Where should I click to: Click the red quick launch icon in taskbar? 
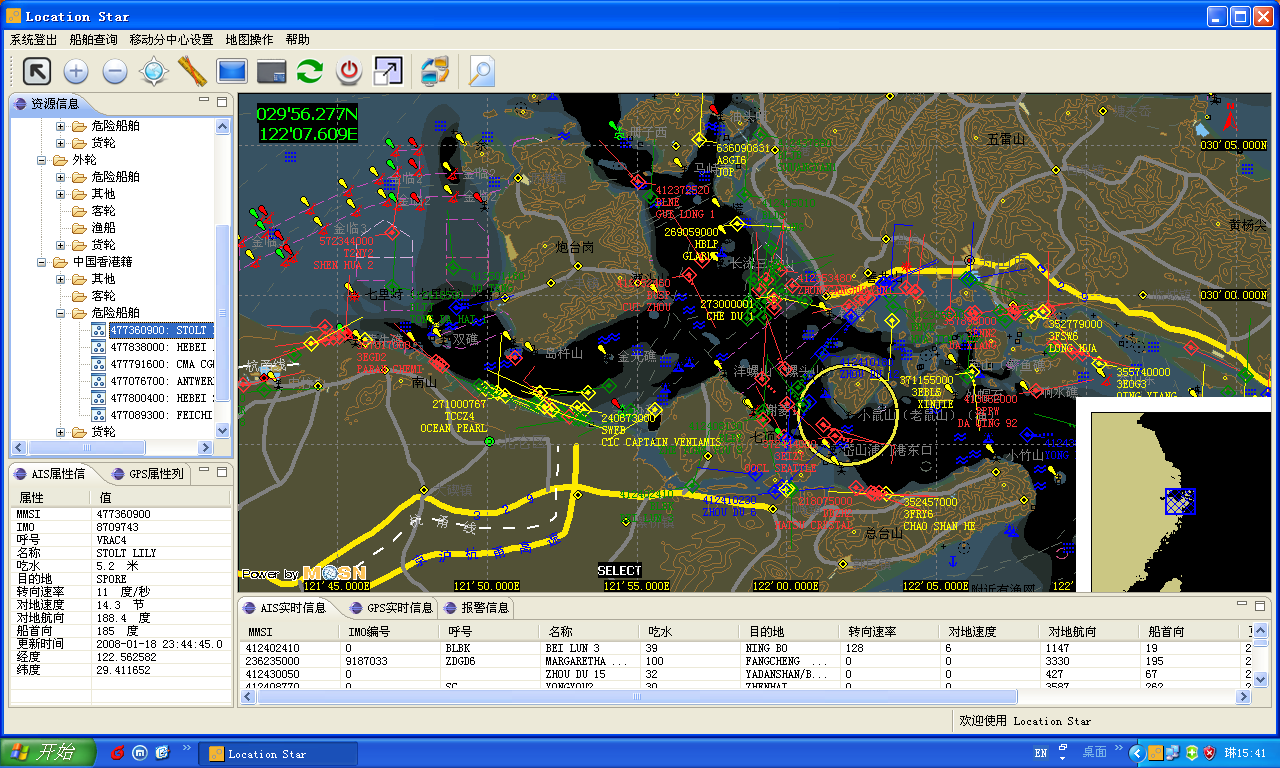[117, 752]
